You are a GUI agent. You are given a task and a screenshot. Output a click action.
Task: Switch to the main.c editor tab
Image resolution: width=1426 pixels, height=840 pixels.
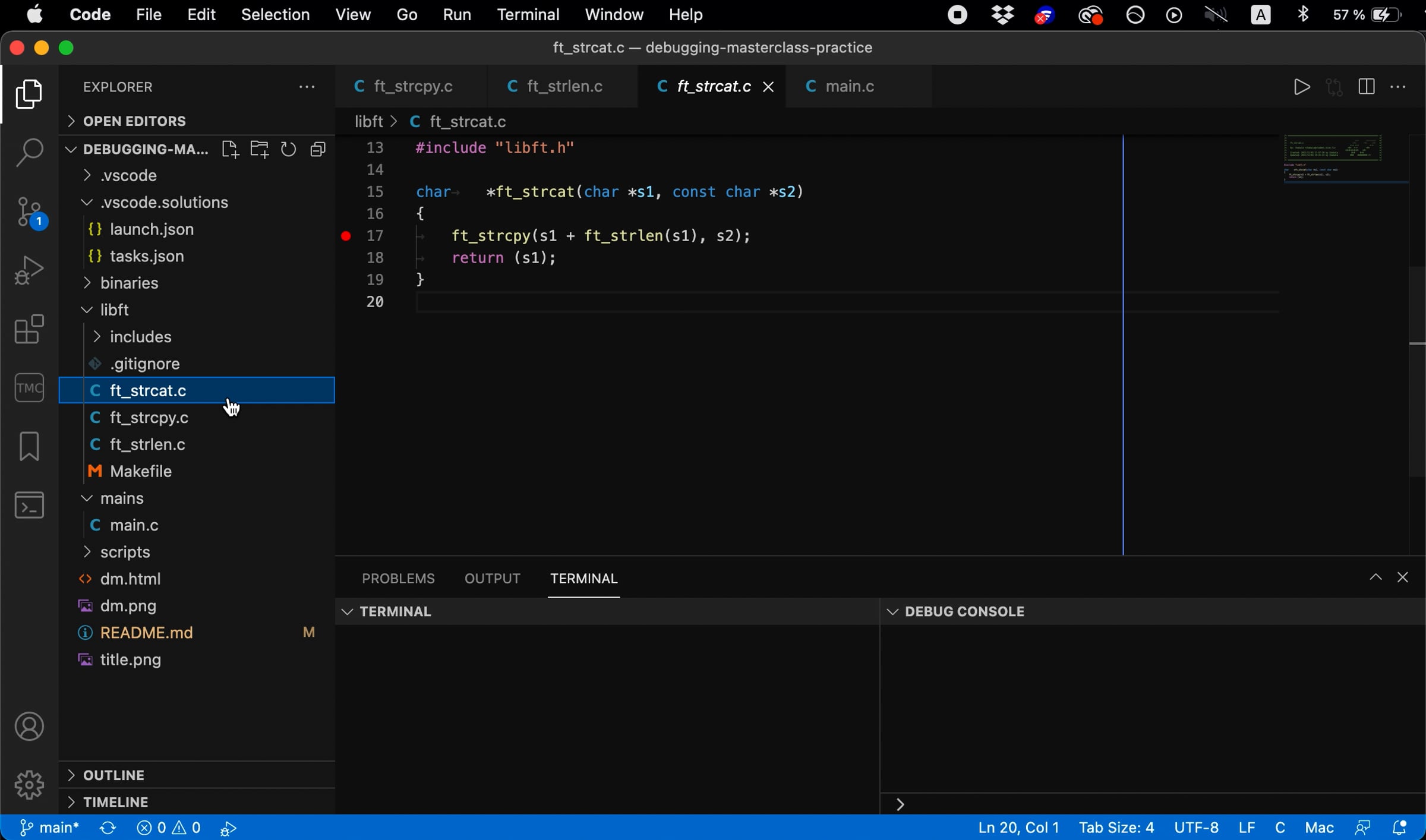(x=850, y=87)
